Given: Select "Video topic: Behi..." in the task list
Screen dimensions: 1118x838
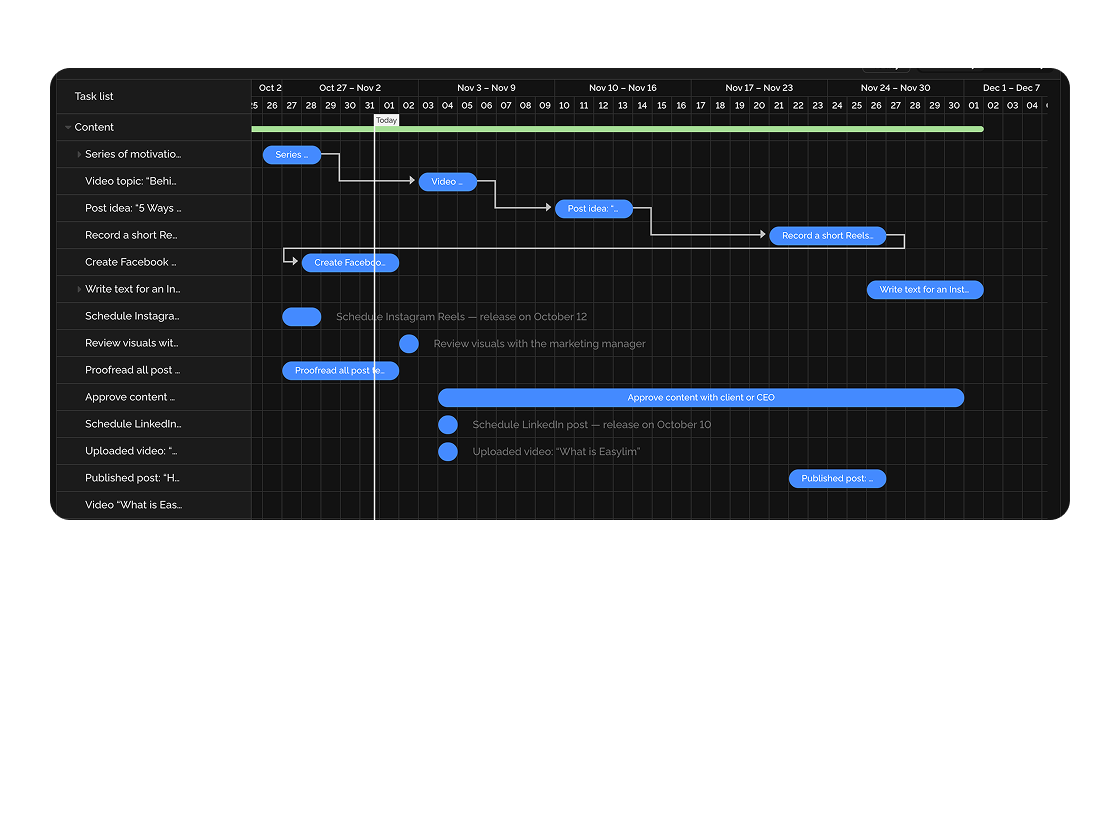Looking at the screenshot, I should coord(133,181).
